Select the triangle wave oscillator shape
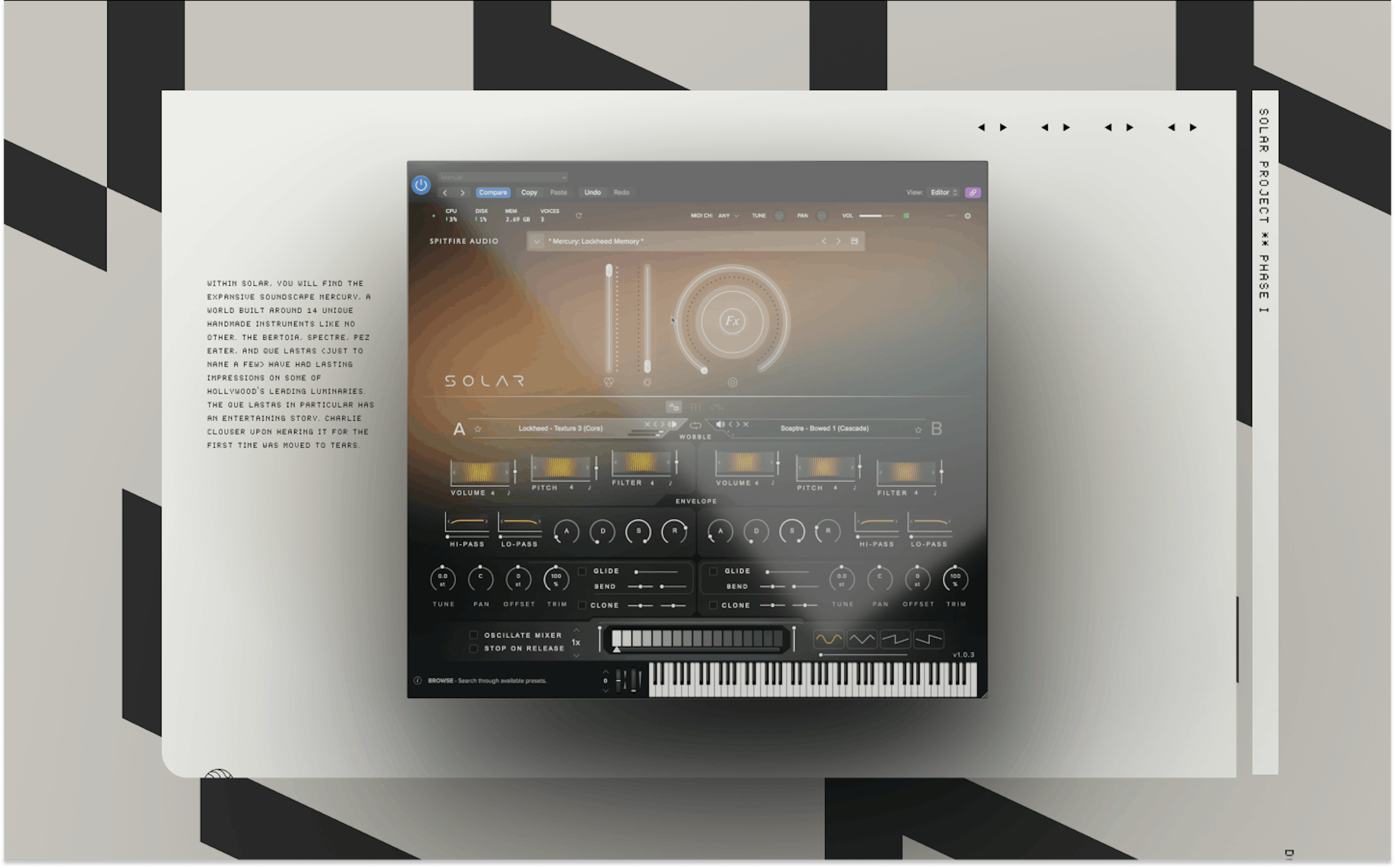The image size is (1395, 868). (x=862, y=639)
